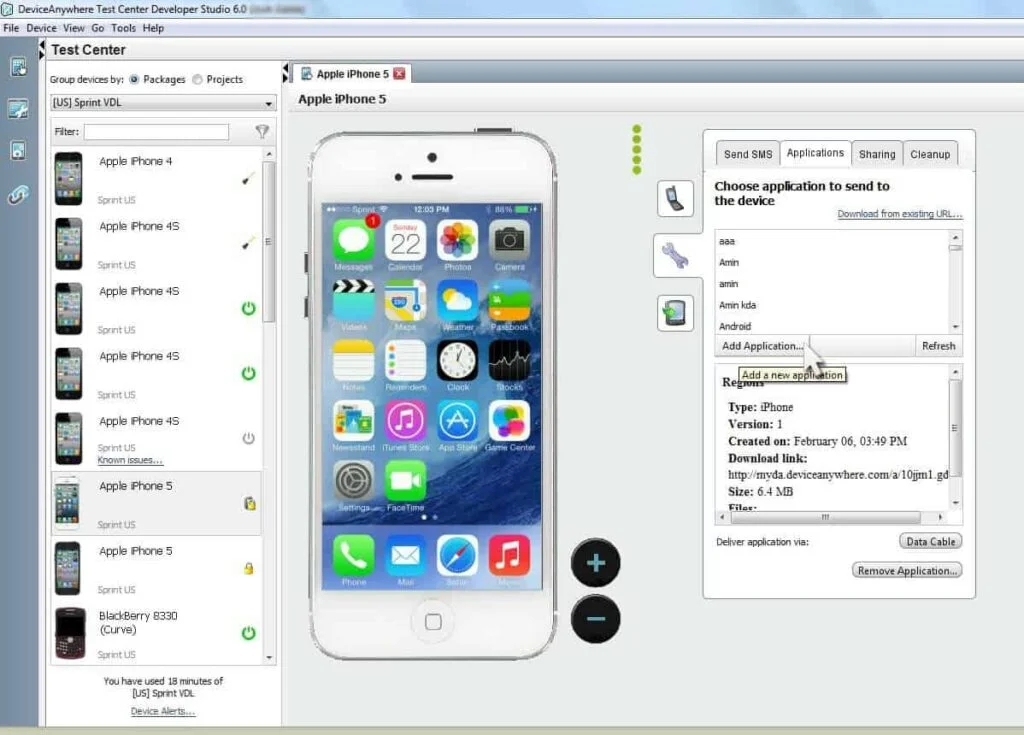Select the Applications tab
The height and width of the screenshot is (735, 1024).
tap(815, 153)
